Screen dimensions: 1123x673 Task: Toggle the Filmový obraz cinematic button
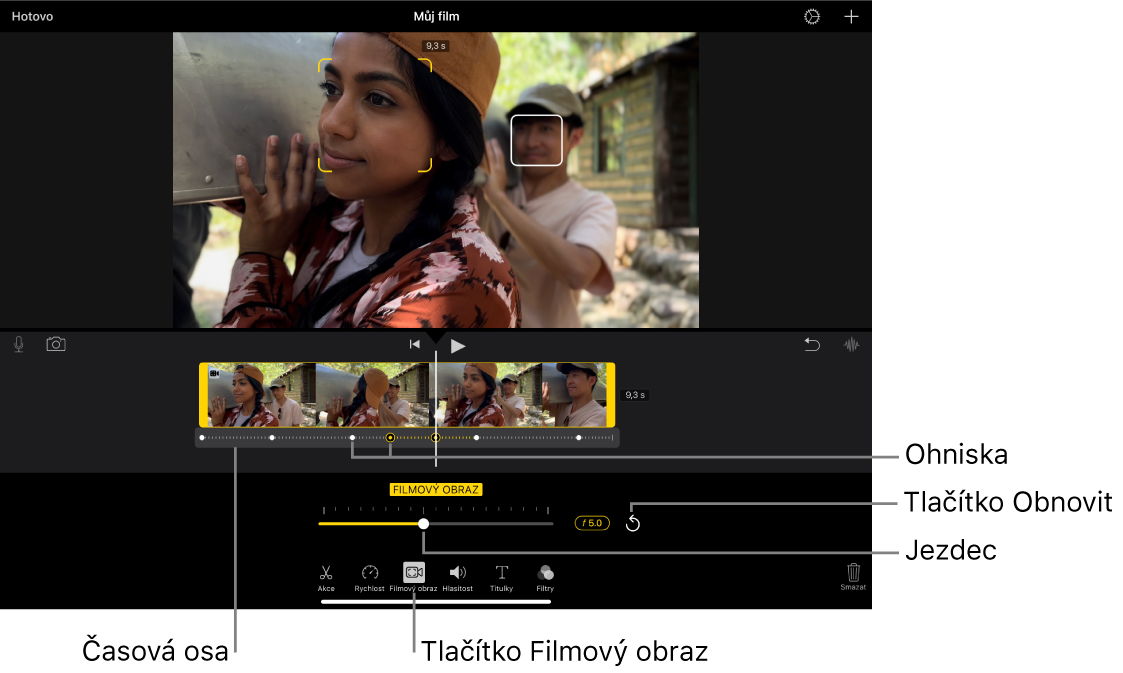point(413,577)
